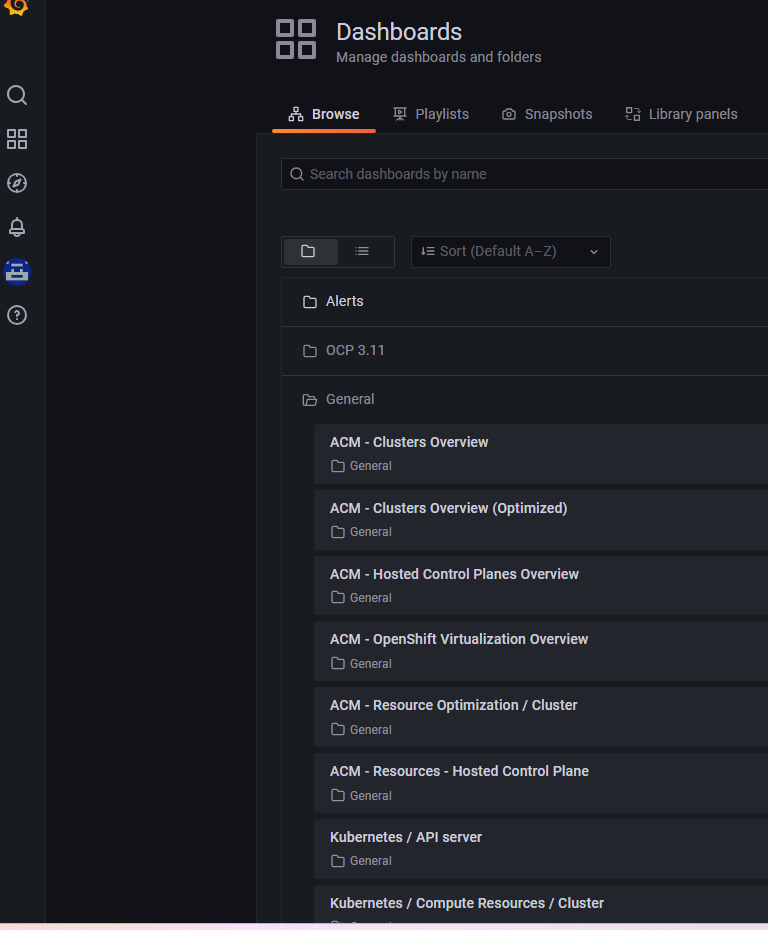Screen dimensions: 768x930
Task: Click the open General folder icon
Action: [x=310, y=400]
